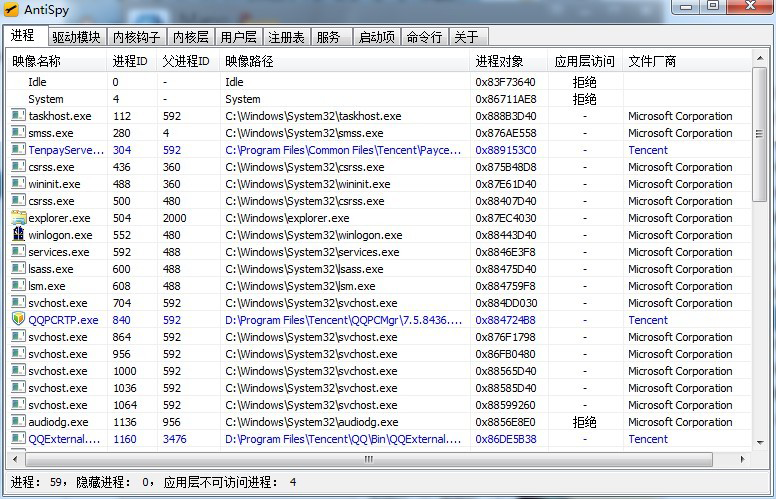776x499 pixels.
Task: Click the QQPCRTP.exe shield icon
Action: pyautogui.click(x=18, y=320)
